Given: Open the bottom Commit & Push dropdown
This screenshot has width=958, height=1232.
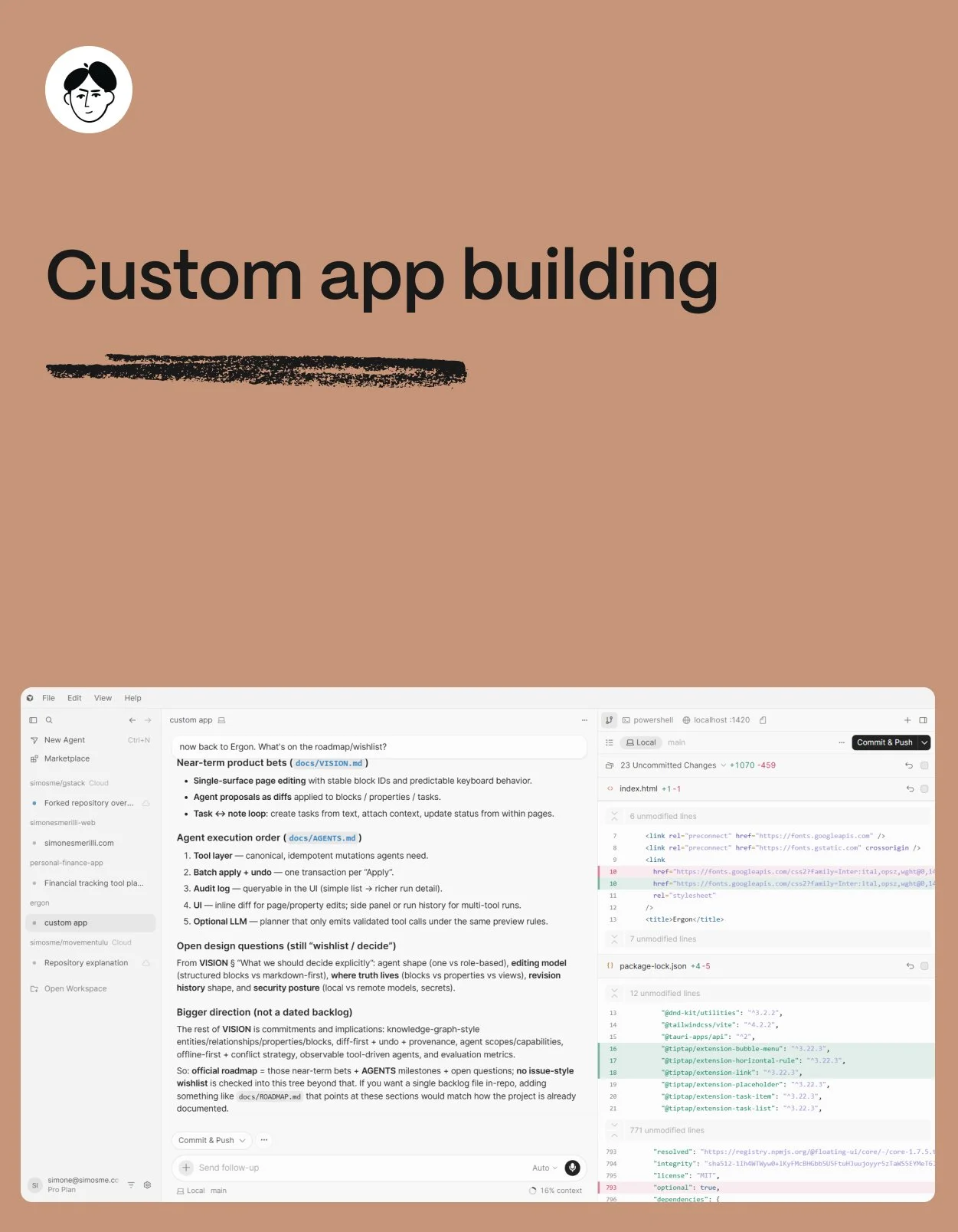Looking at the screenshot, I should click(243, 1140).
